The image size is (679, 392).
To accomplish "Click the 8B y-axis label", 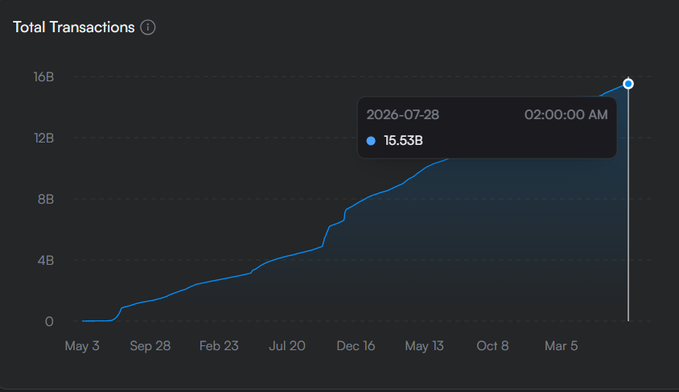I will (x=45, y=199).
